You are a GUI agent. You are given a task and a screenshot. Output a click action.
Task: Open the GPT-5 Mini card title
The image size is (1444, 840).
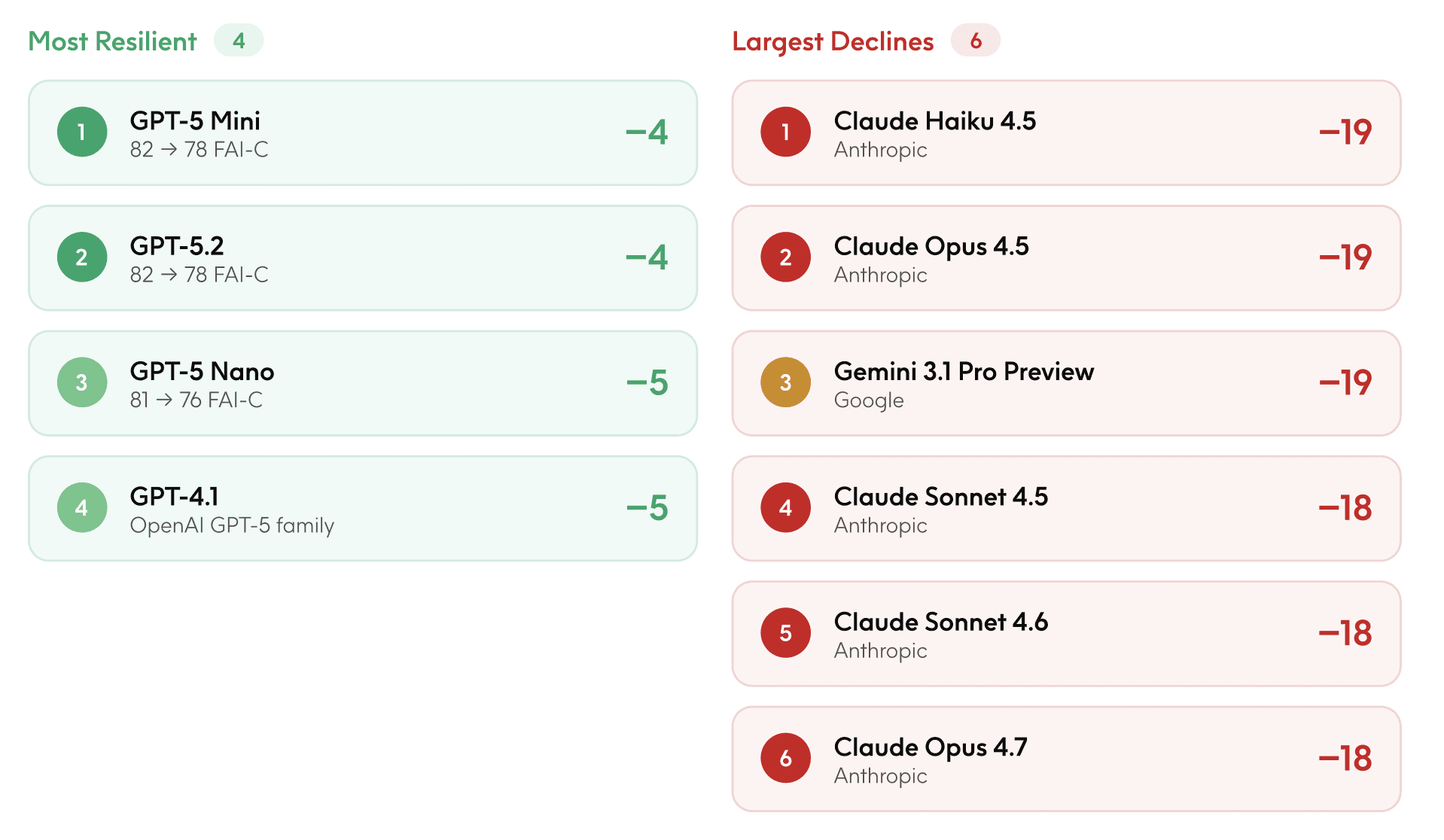(x=195, y=120)
